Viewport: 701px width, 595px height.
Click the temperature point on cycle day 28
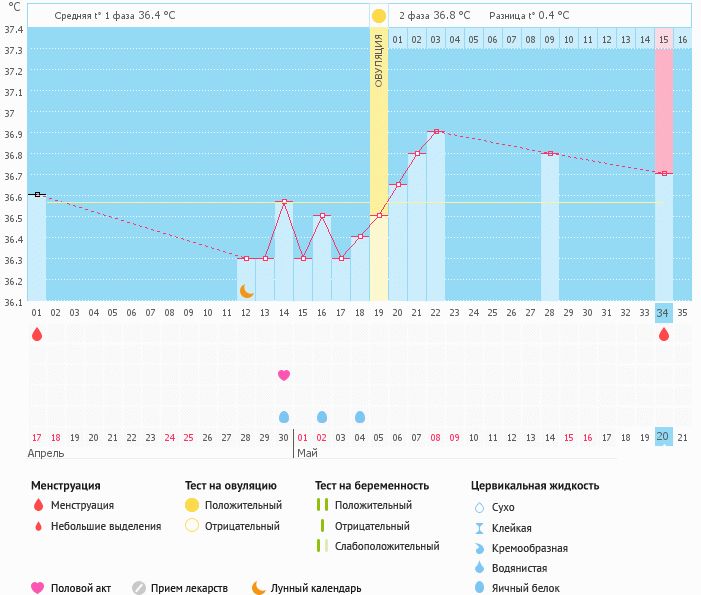click(x=549, y=153)
